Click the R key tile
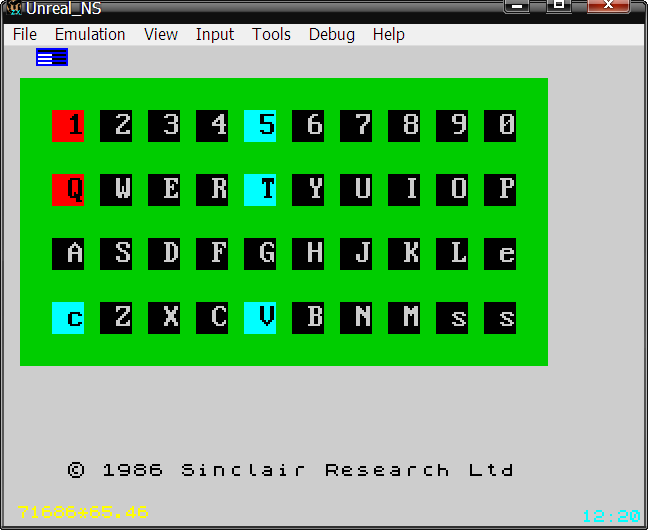Image resolution: width=648 pixels, height=530 pixels. coord(212,190)
